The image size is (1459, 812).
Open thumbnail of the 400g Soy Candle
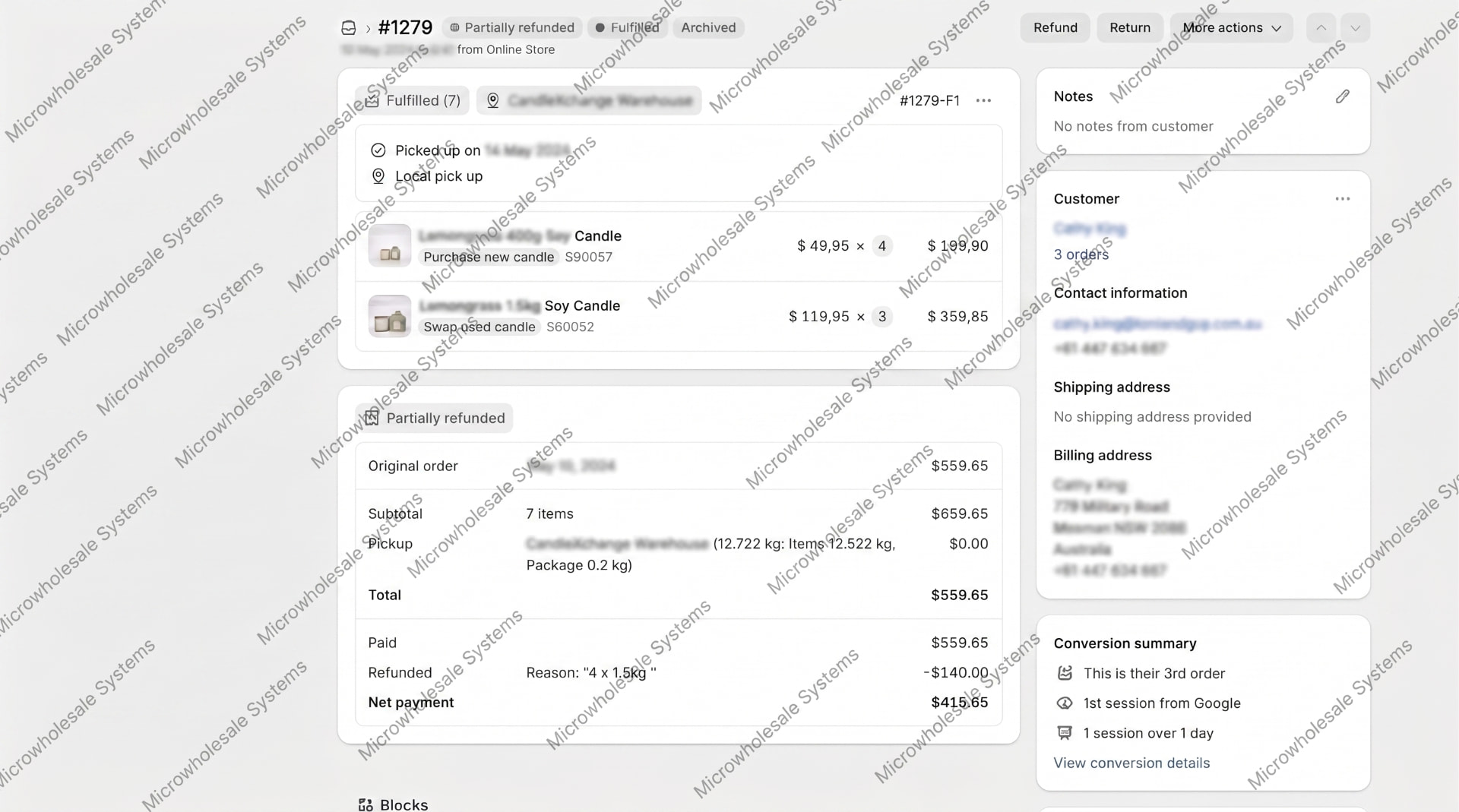pos(389,245)
